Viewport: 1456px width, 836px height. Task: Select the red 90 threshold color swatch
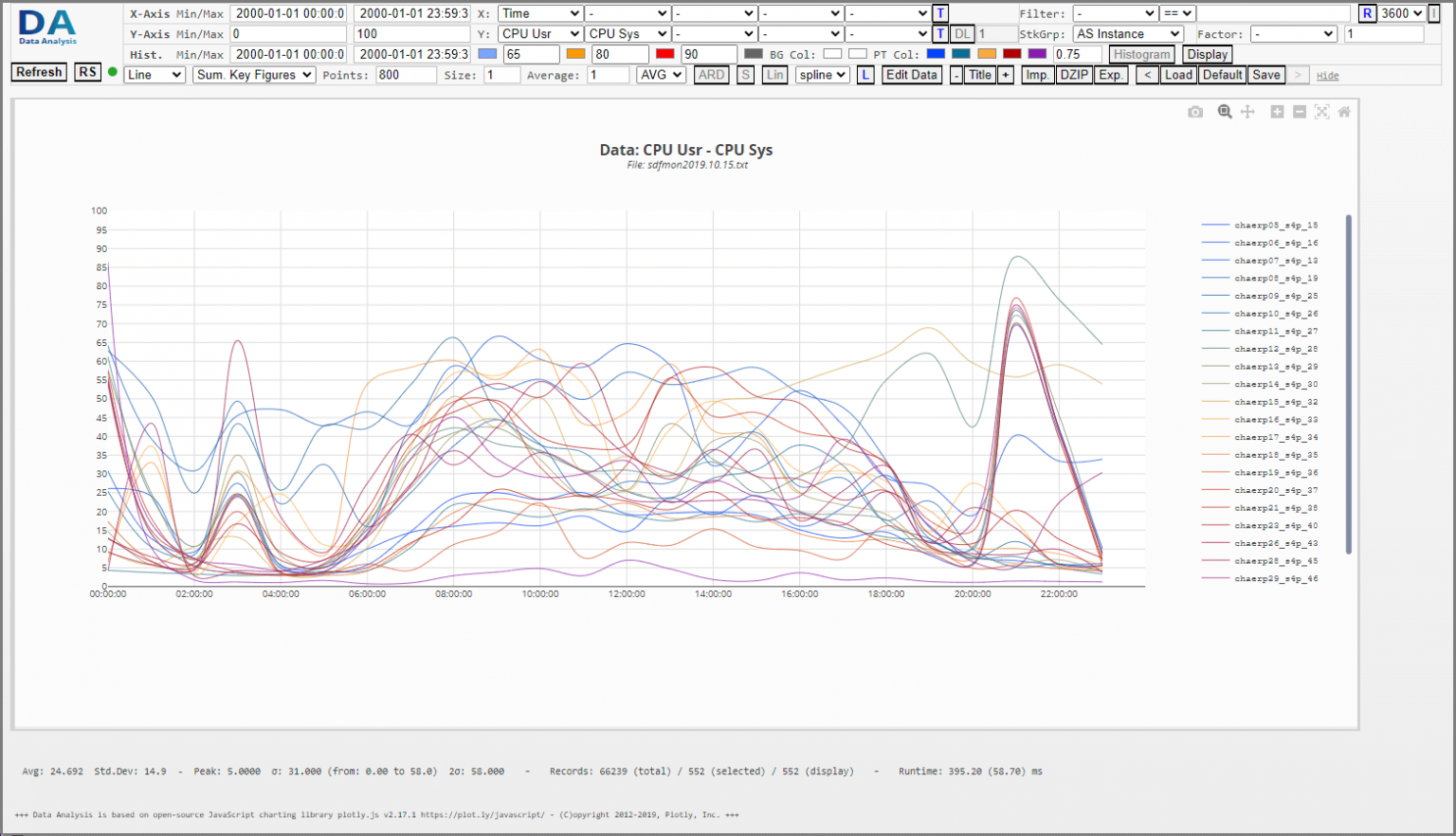[666, 54]
